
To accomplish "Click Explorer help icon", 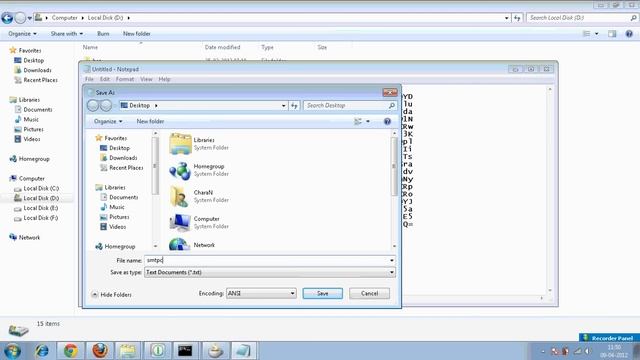I will (629, 34).
